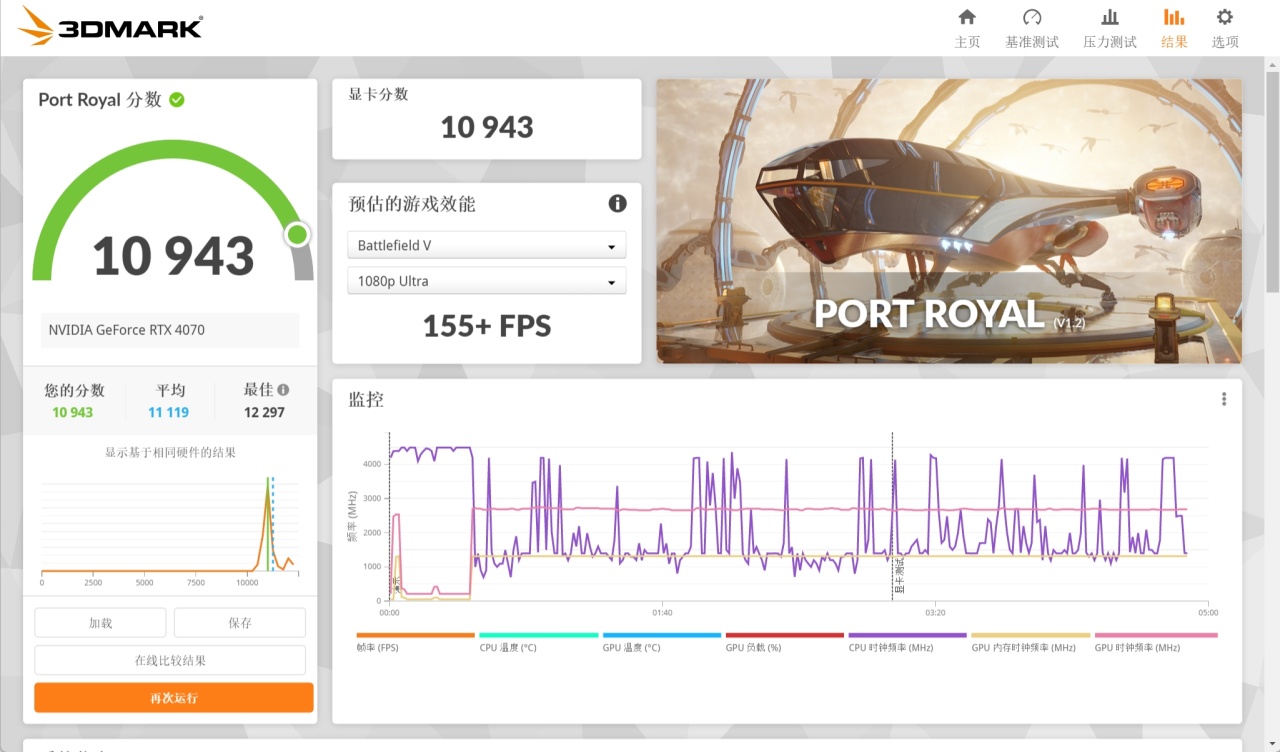Click the estimated game performance info icon
This screenshot has height=752, width=1280.
point(618,204)
